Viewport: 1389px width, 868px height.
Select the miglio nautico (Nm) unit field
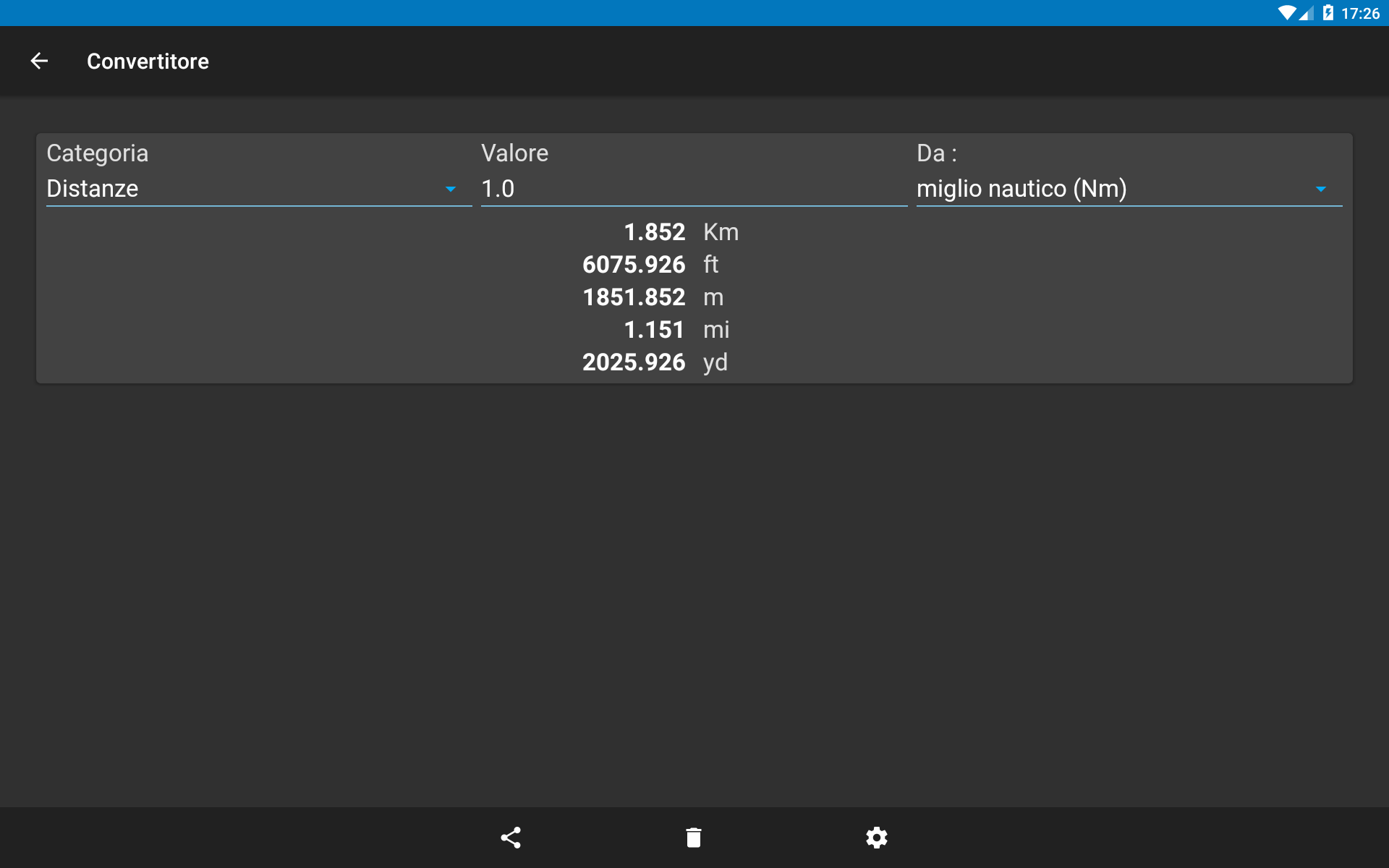[1129, 189]
